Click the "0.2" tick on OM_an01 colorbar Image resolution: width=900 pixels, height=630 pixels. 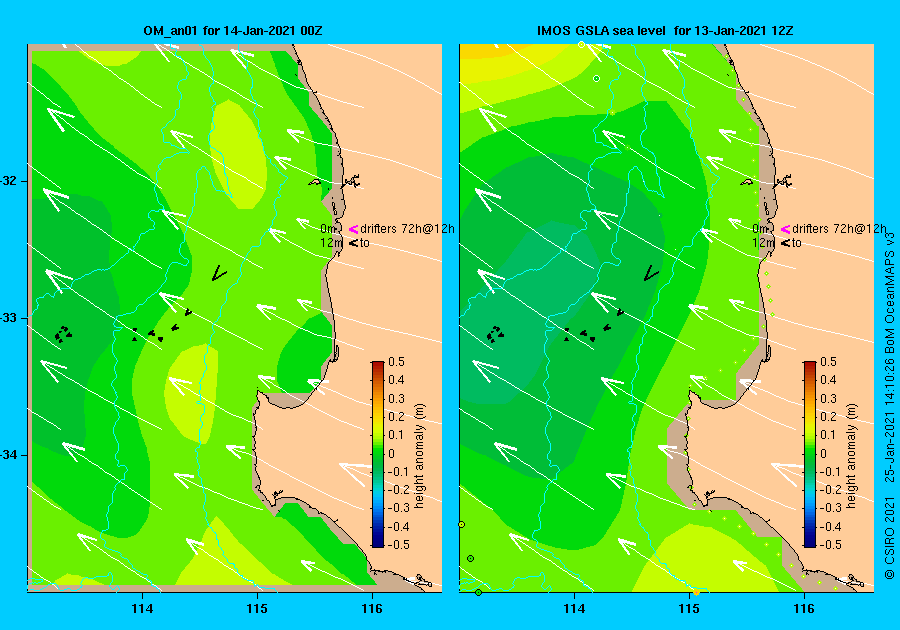coord(397,417)
